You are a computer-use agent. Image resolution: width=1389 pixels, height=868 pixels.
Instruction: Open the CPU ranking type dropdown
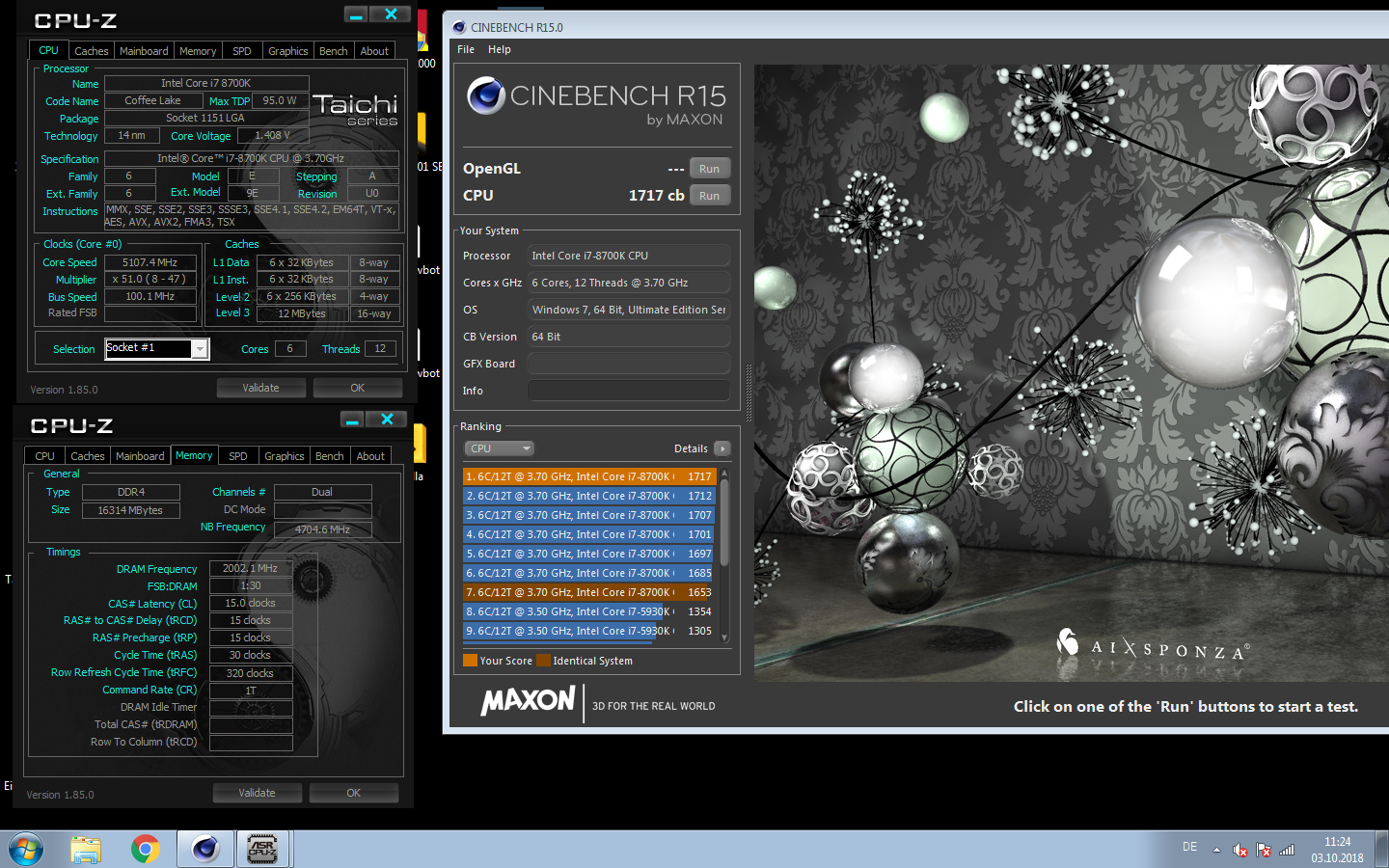pos(499,448)
